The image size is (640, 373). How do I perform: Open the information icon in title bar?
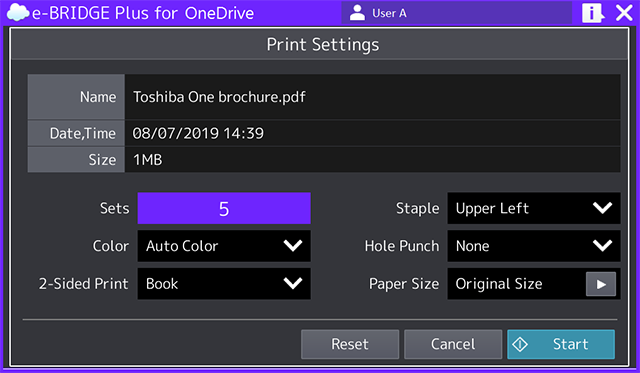[593, 13]
